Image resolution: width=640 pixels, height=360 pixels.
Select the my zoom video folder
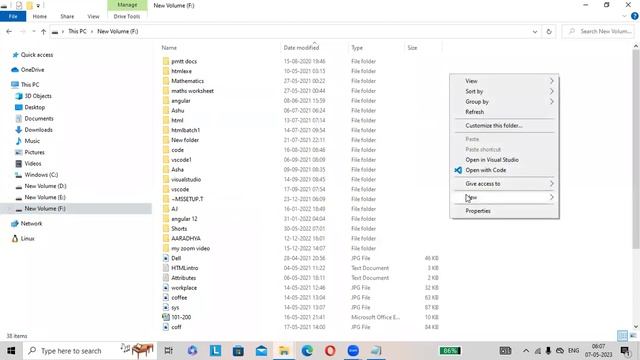tap(190, 248)
